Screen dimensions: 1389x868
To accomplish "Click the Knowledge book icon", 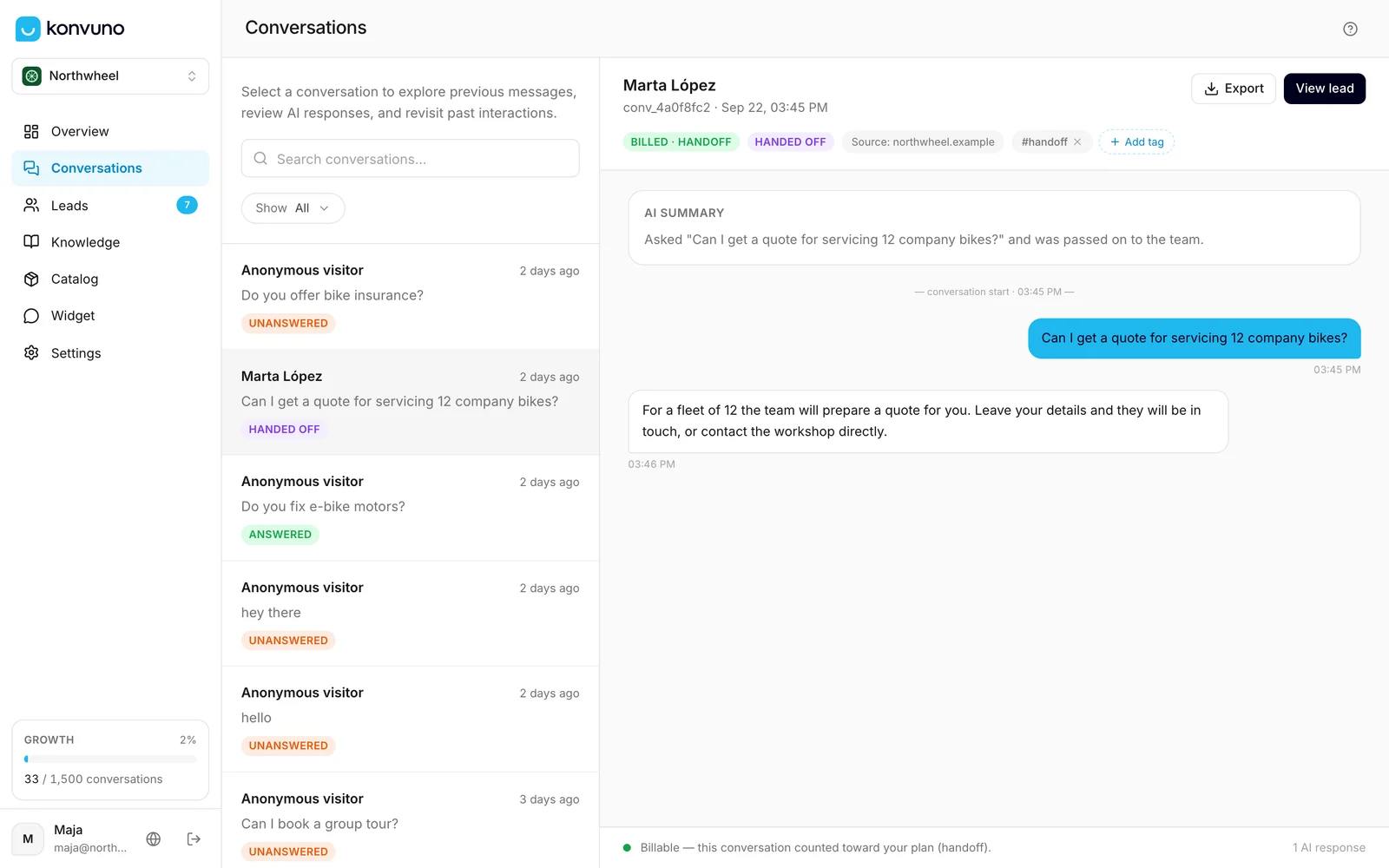I will coord(31,241).
